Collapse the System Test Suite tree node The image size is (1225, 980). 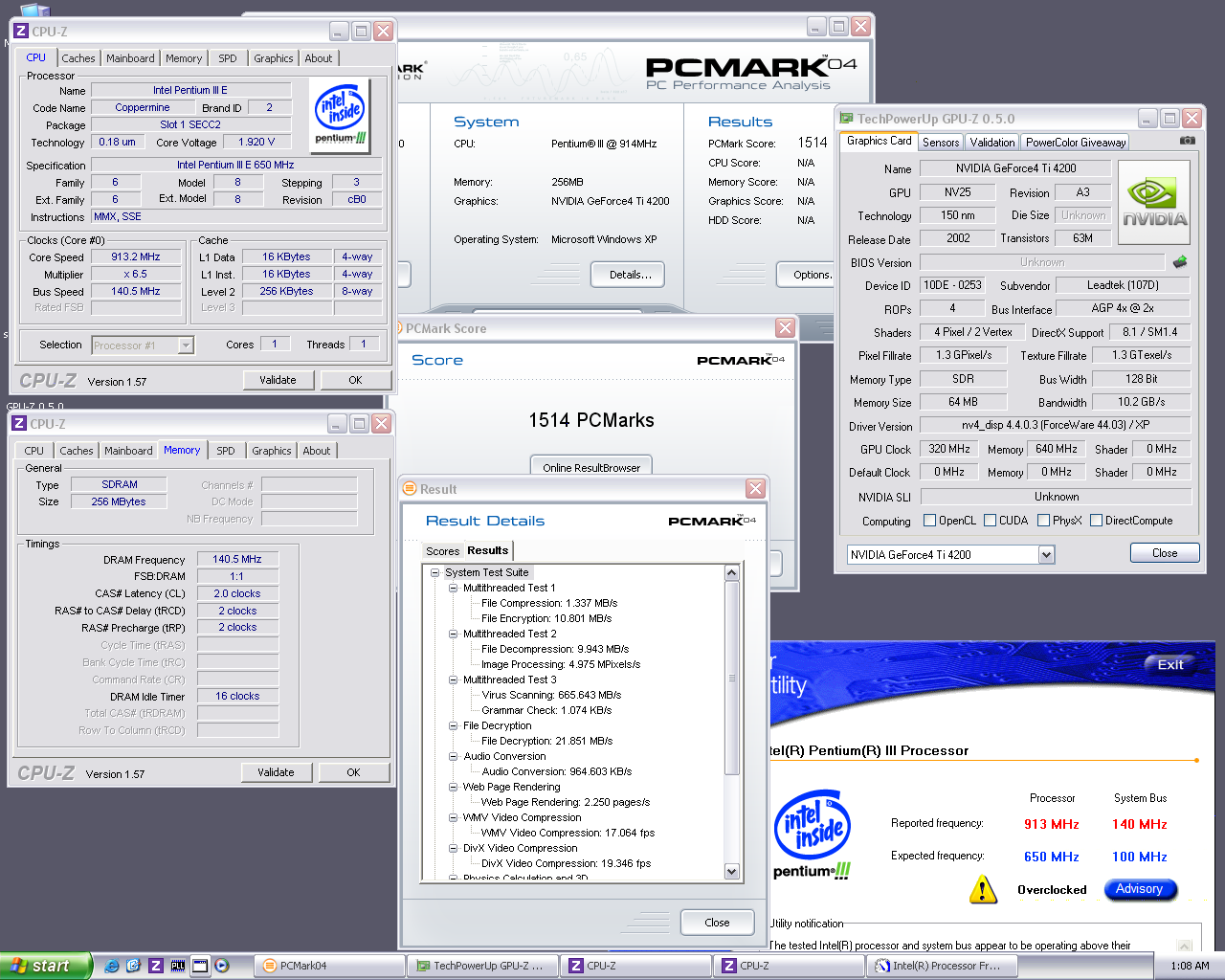[x=434, y=572]
